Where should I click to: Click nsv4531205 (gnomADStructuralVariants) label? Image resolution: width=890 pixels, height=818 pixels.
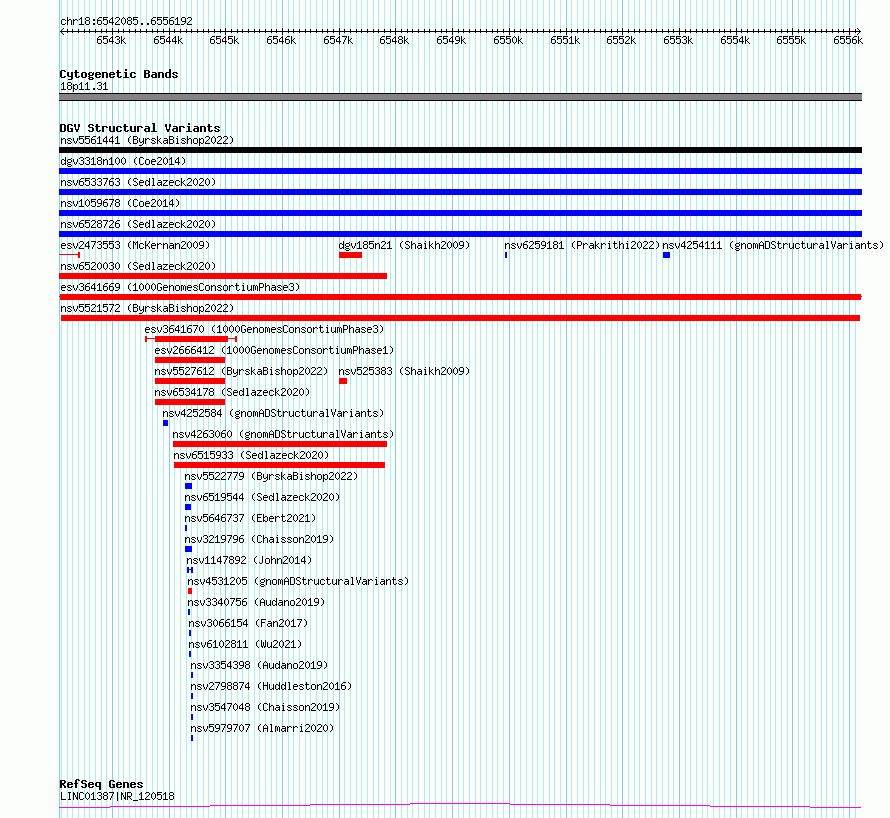[x=298, y=581]
